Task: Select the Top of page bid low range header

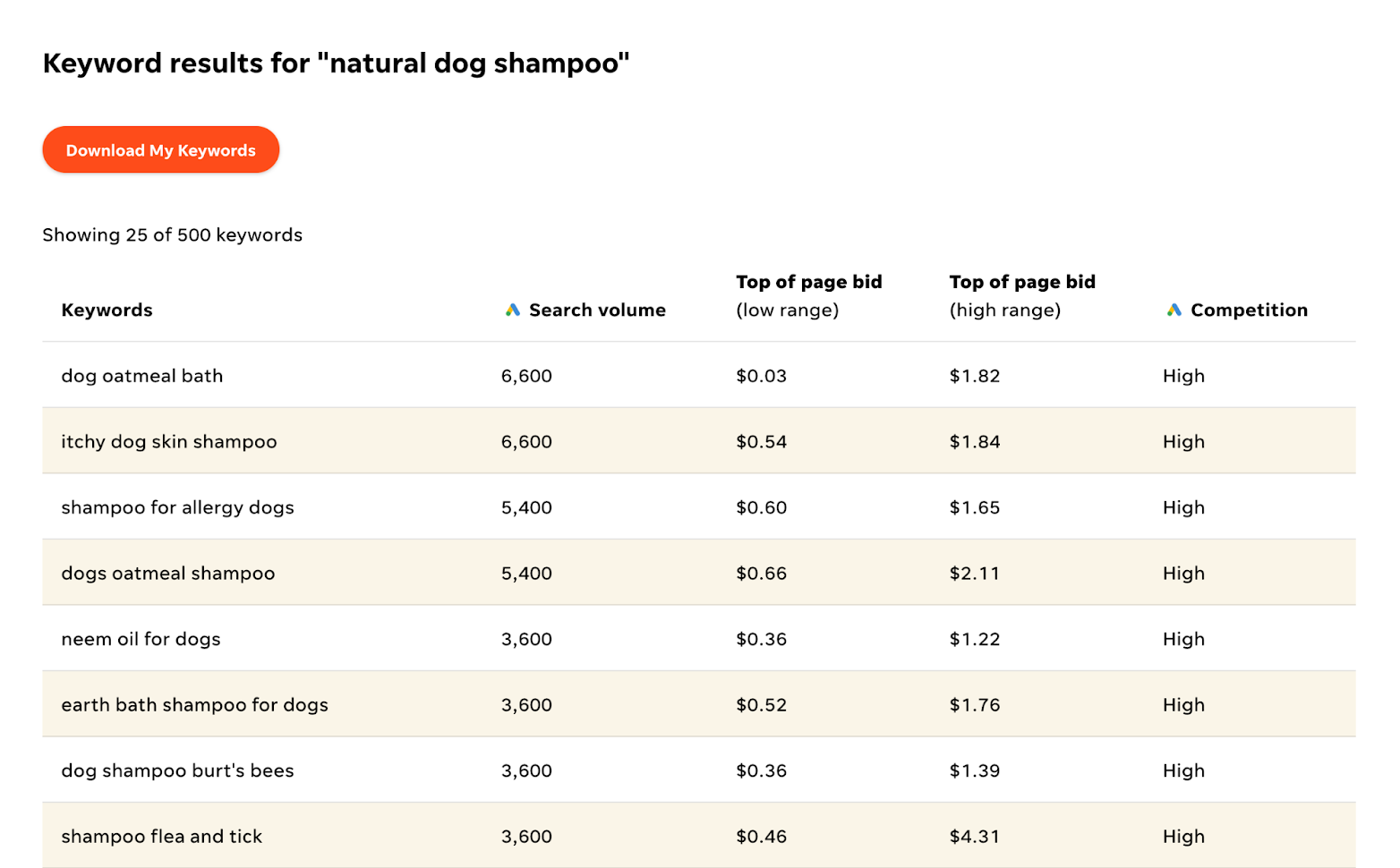Action: 808,295
